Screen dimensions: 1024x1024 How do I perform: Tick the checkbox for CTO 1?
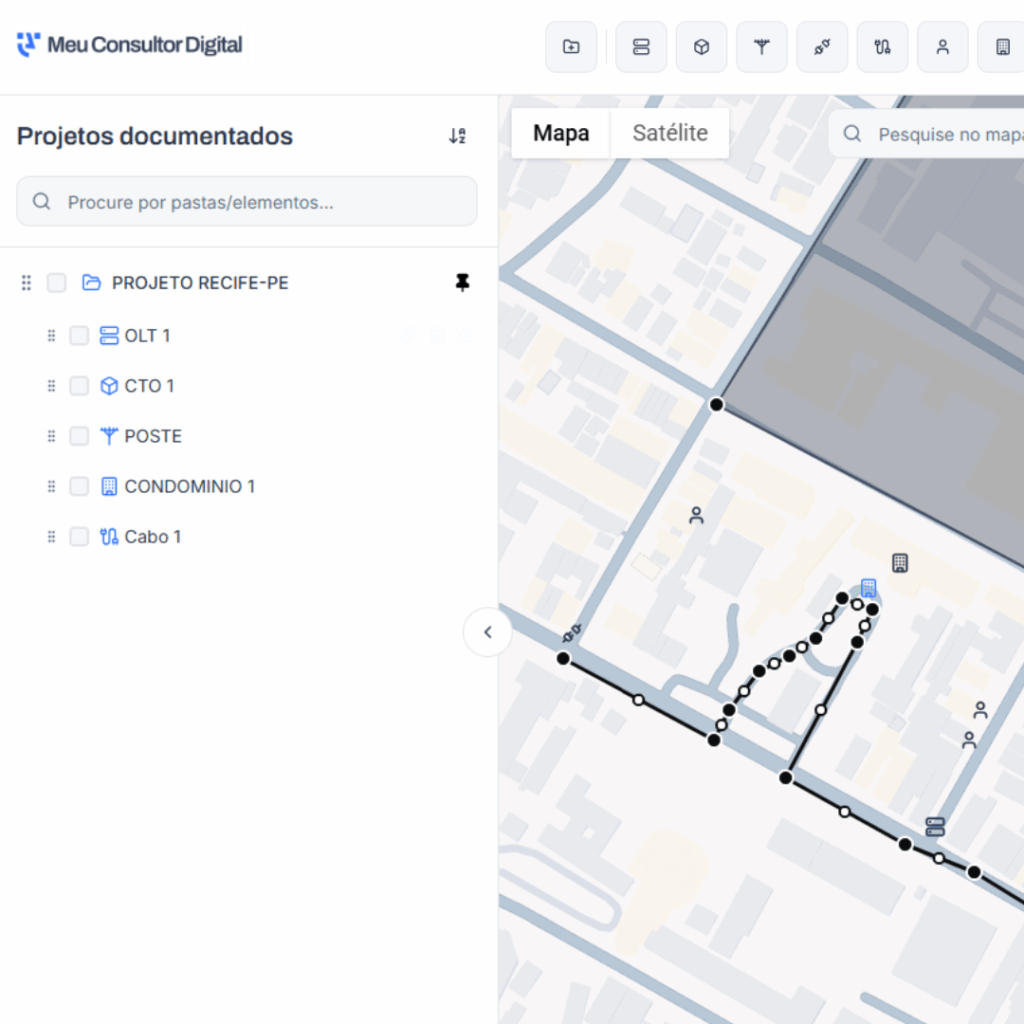(79, 386)
